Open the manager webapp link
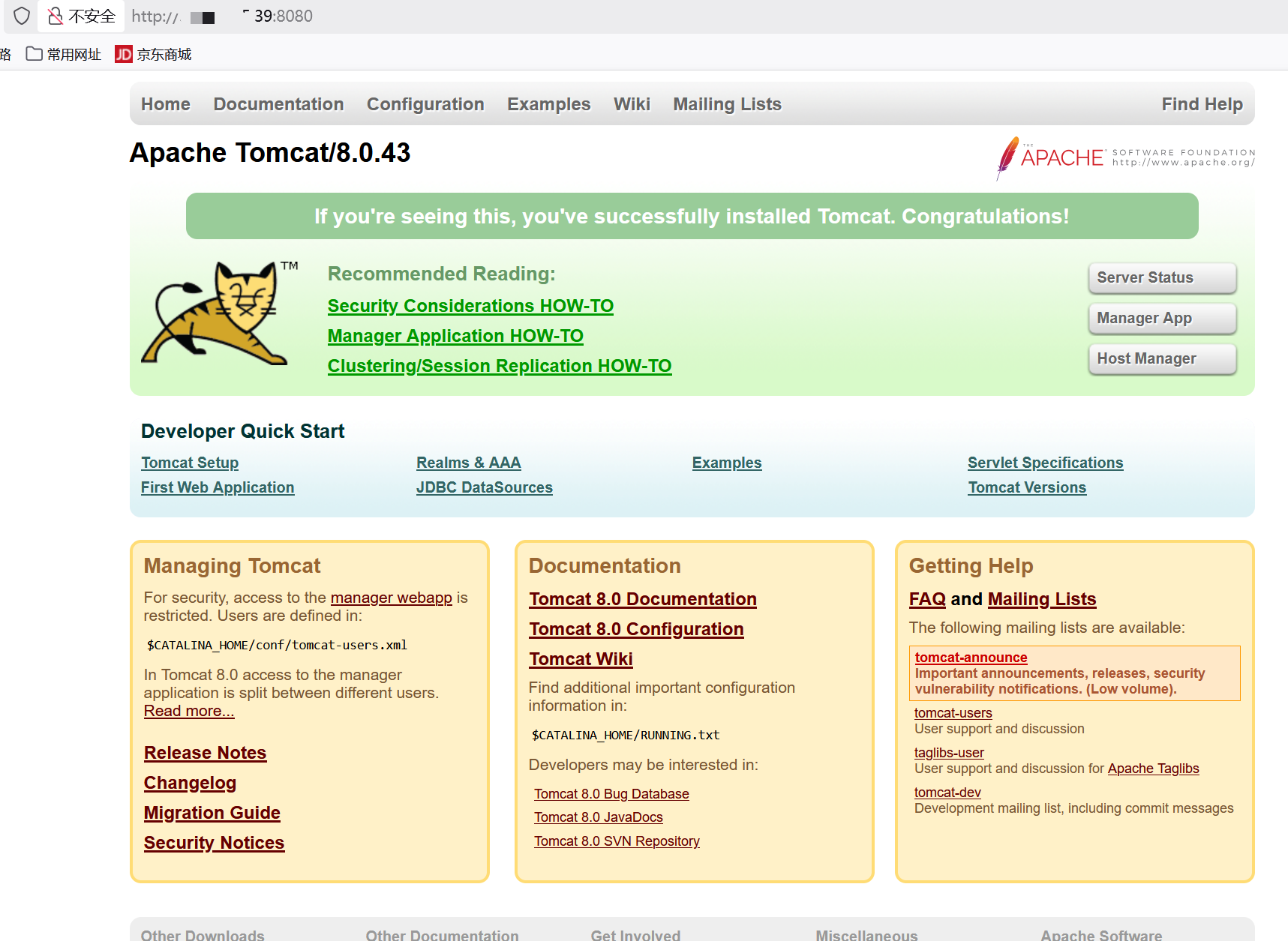The image size is (1288, 941). (x=392, y=598)
